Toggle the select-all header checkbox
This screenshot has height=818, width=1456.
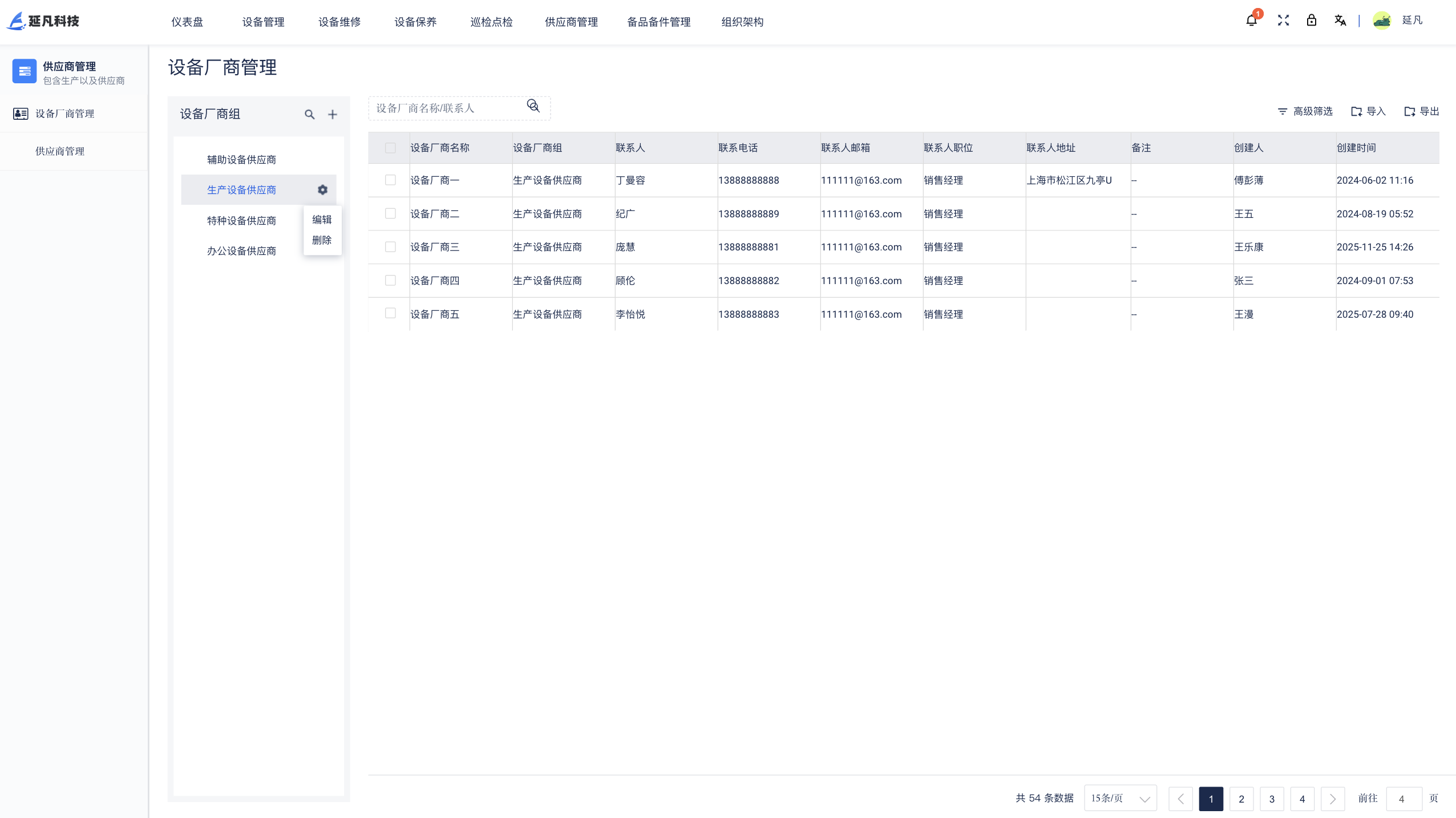[x=390, y=148]
